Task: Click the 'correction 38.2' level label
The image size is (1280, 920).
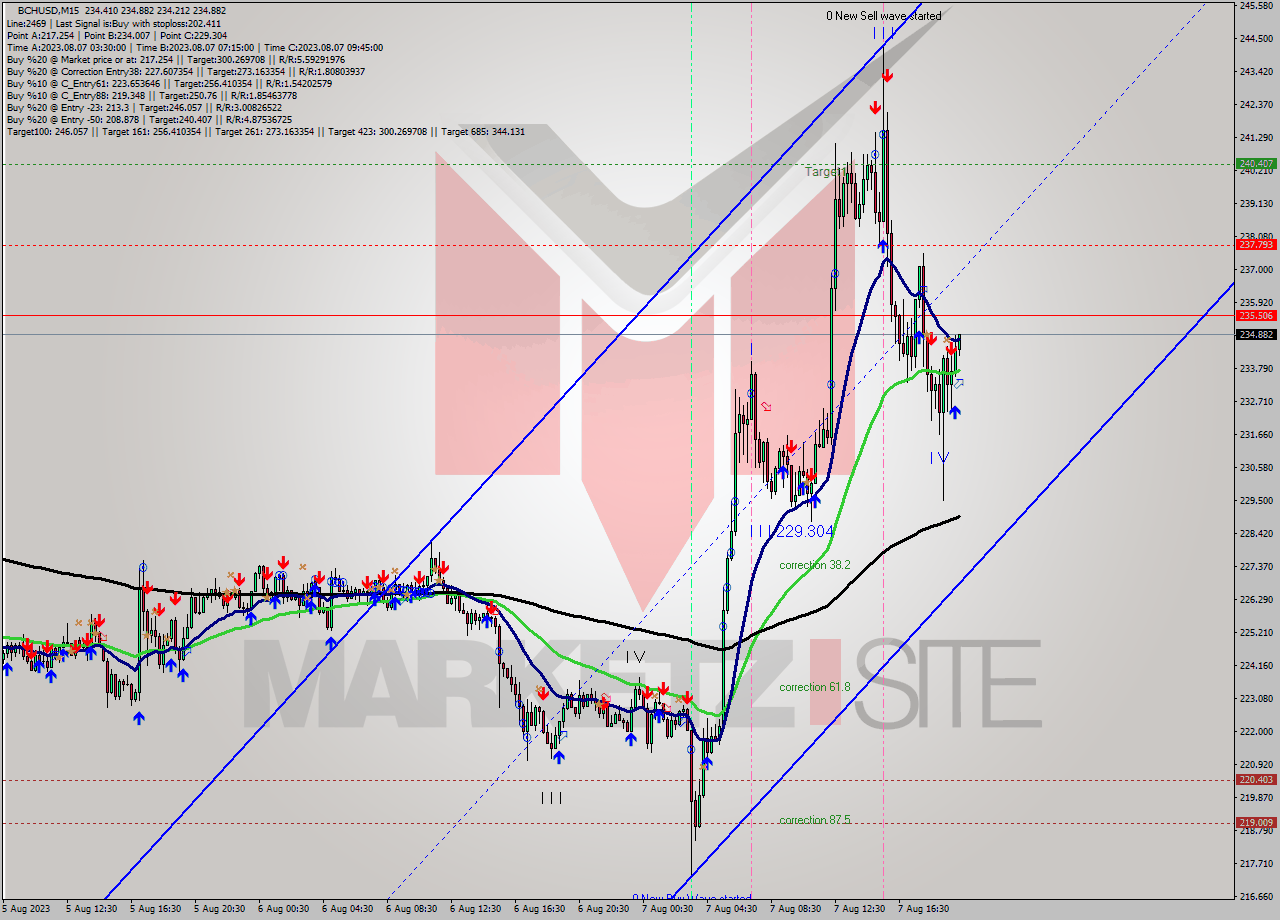Action: tap(815, 565)
